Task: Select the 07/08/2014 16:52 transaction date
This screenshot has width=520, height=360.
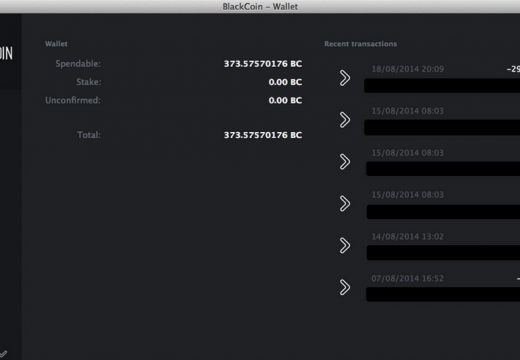Action: 408,278
